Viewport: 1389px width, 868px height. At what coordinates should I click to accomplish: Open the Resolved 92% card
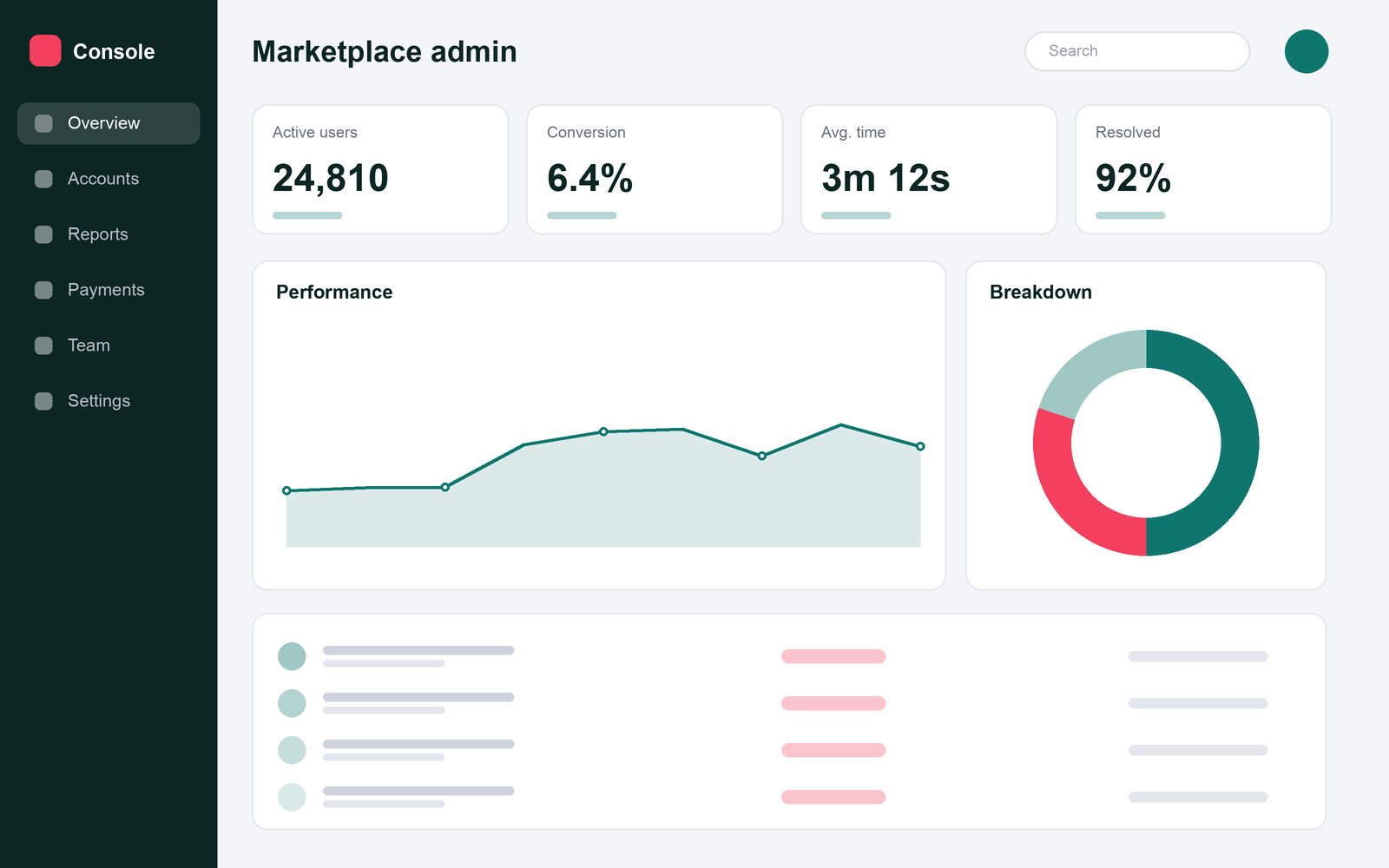(x=1203, y=169)
